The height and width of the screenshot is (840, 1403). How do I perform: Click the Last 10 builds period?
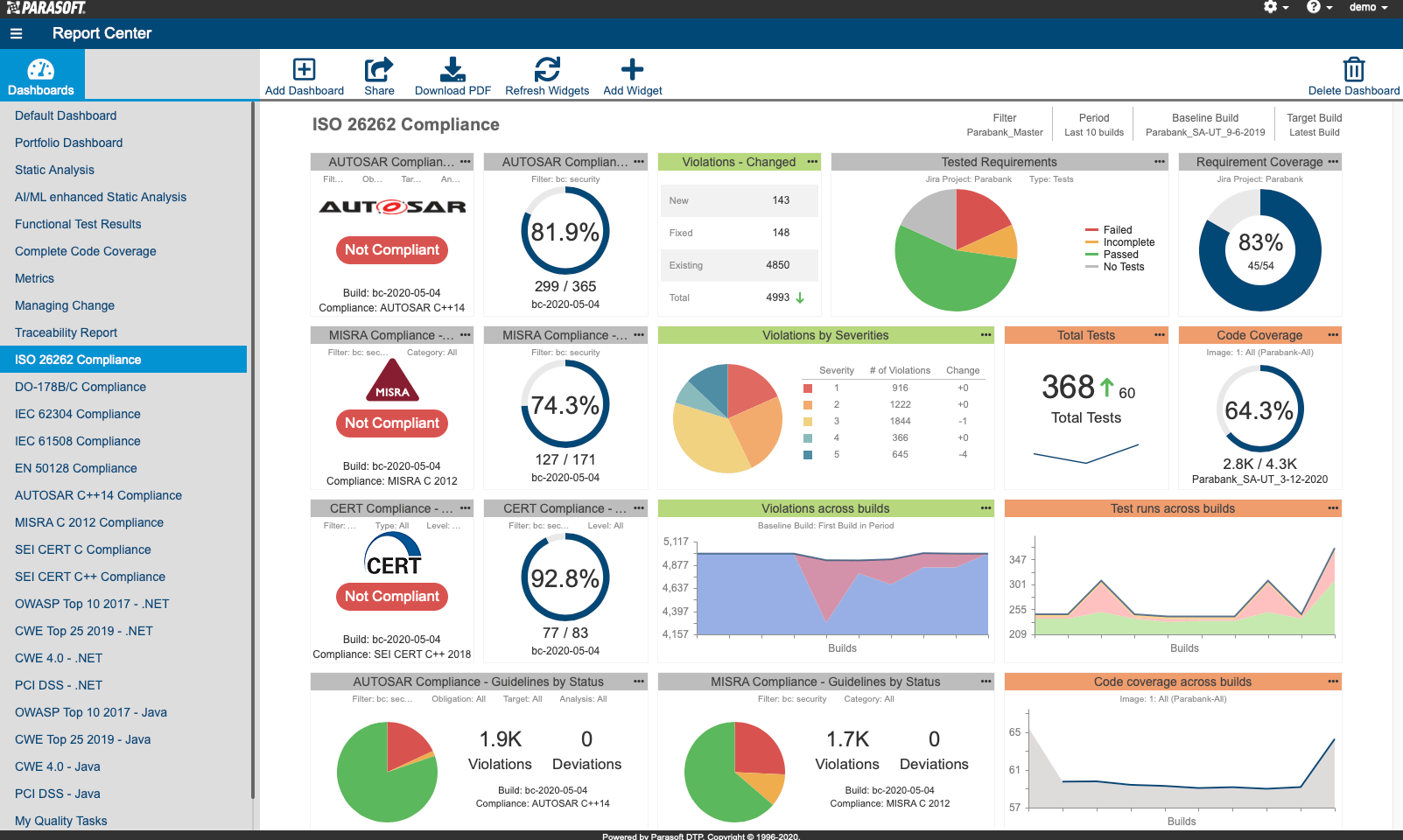pyautogui.click(x=1094, y=133)
